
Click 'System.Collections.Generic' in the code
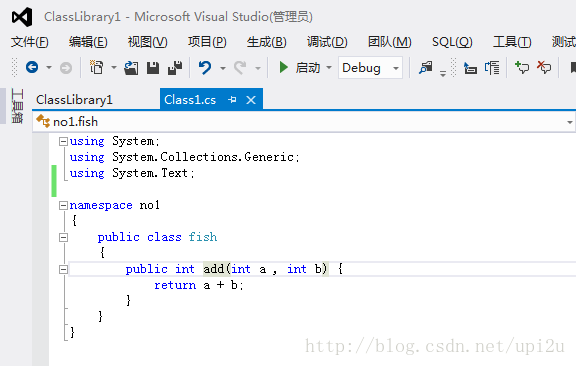click(x=203, y=157)
